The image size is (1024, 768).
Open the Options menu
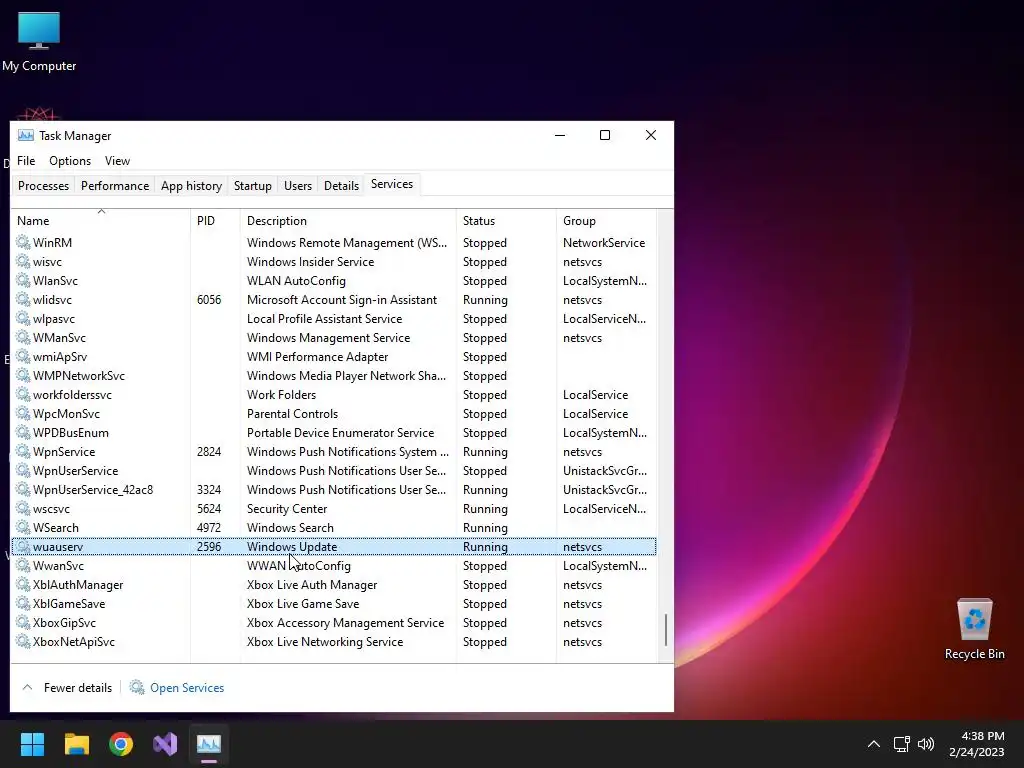pyautogui.click(x=70, y=161)
